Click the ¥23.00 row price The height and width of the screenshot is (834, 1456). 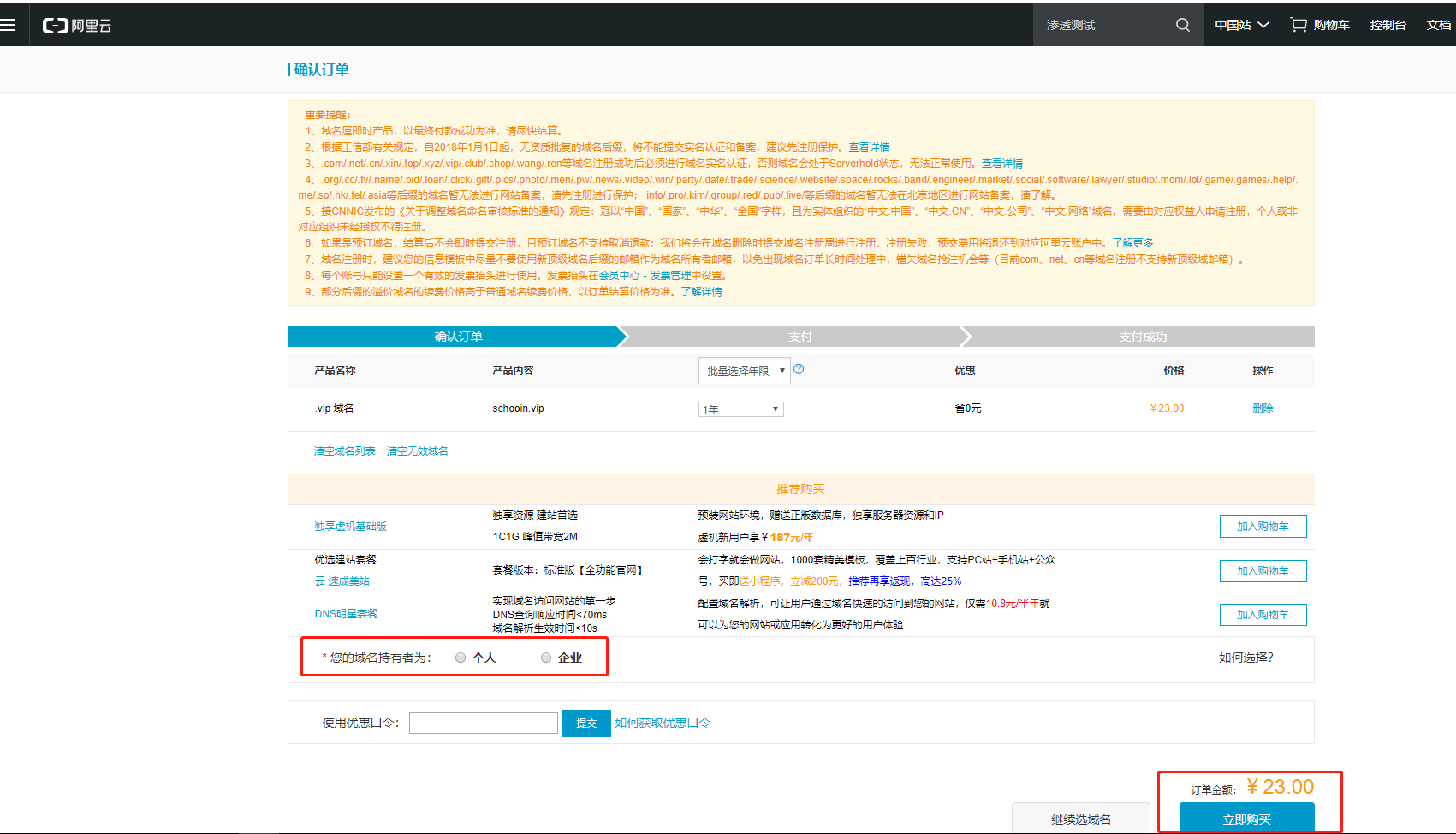[x=1167, y=408]
